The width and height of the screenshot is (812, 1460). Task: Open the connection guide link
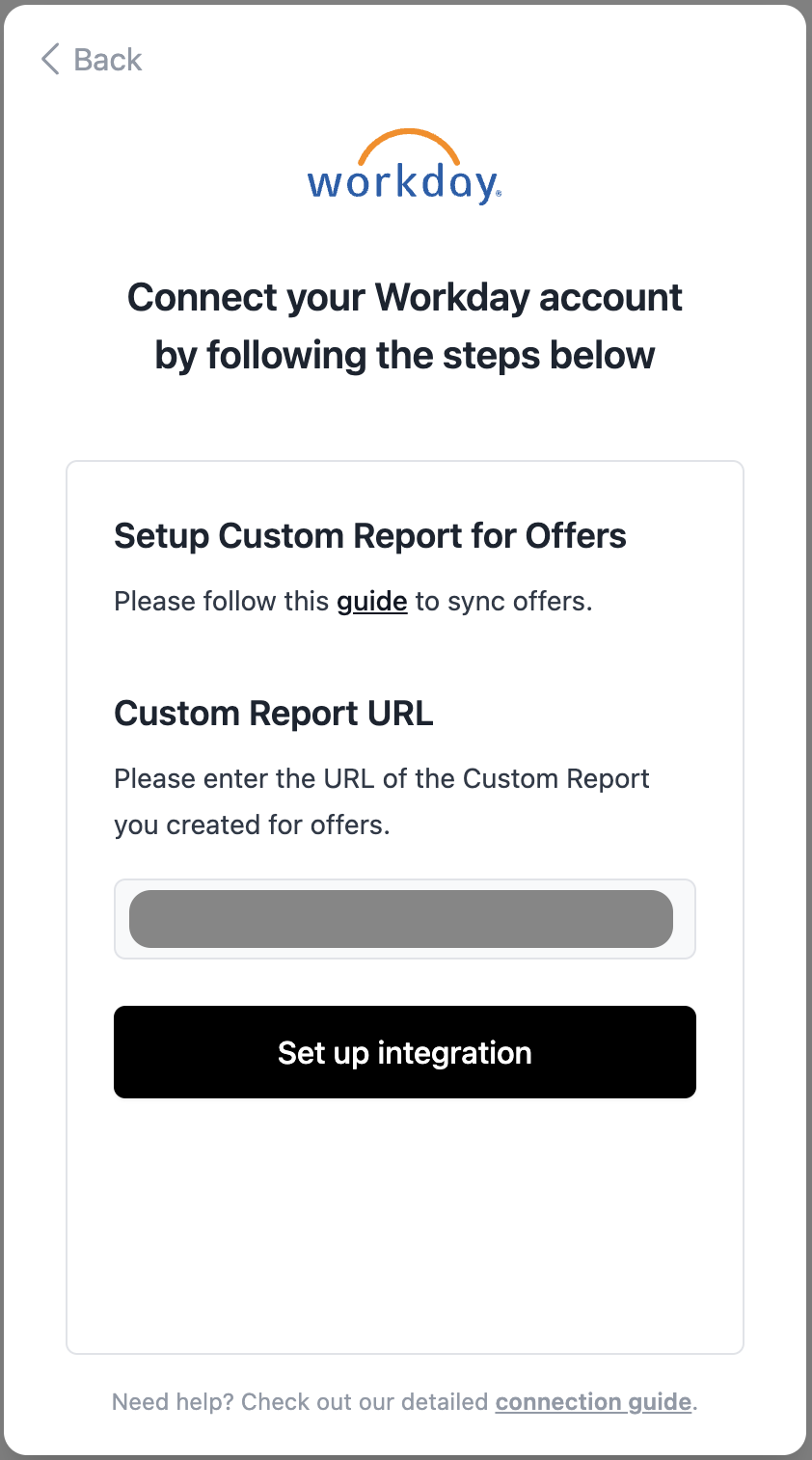click(x=594, y=1402)
